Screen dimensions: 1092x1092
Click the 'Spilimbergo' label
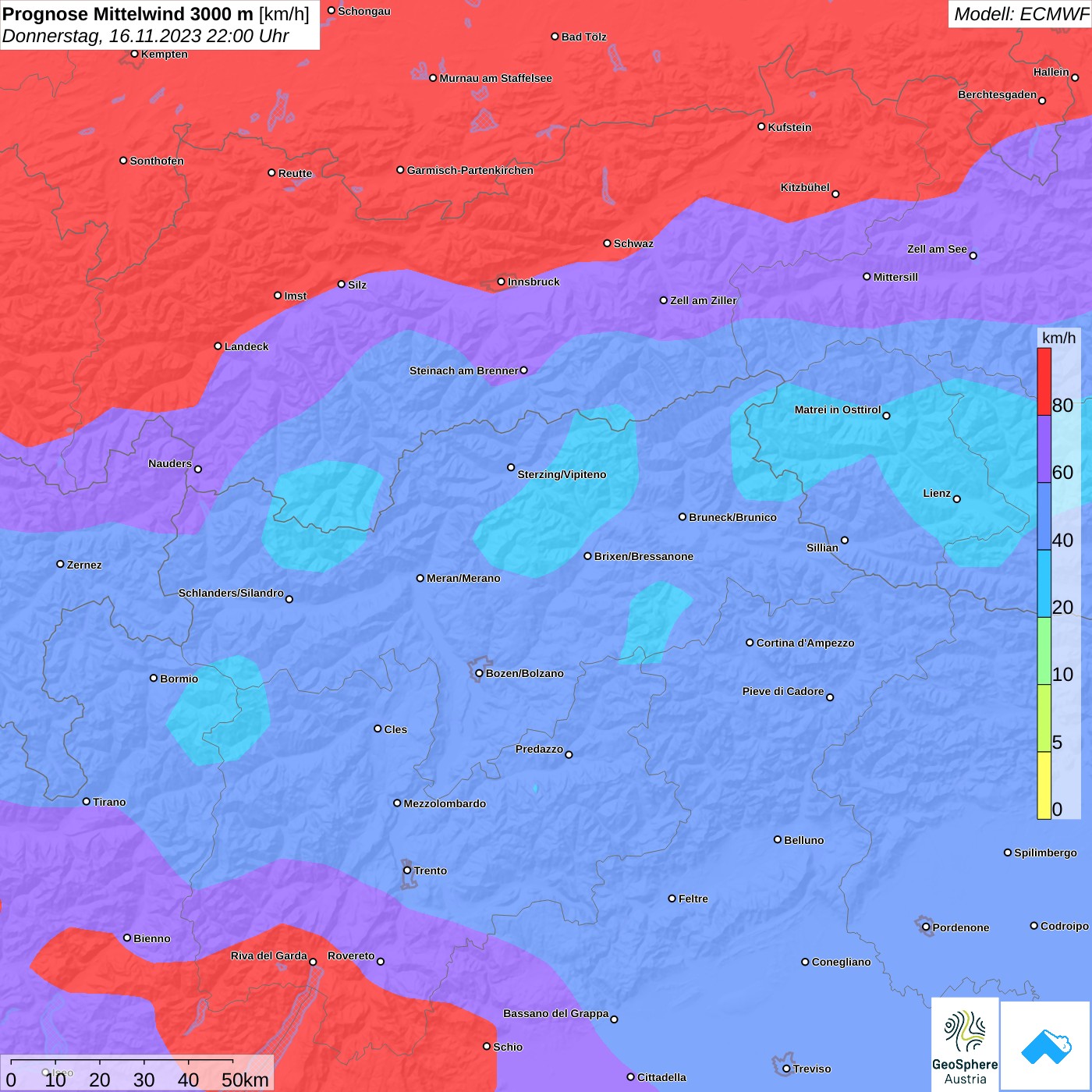tap(1046, 853)
